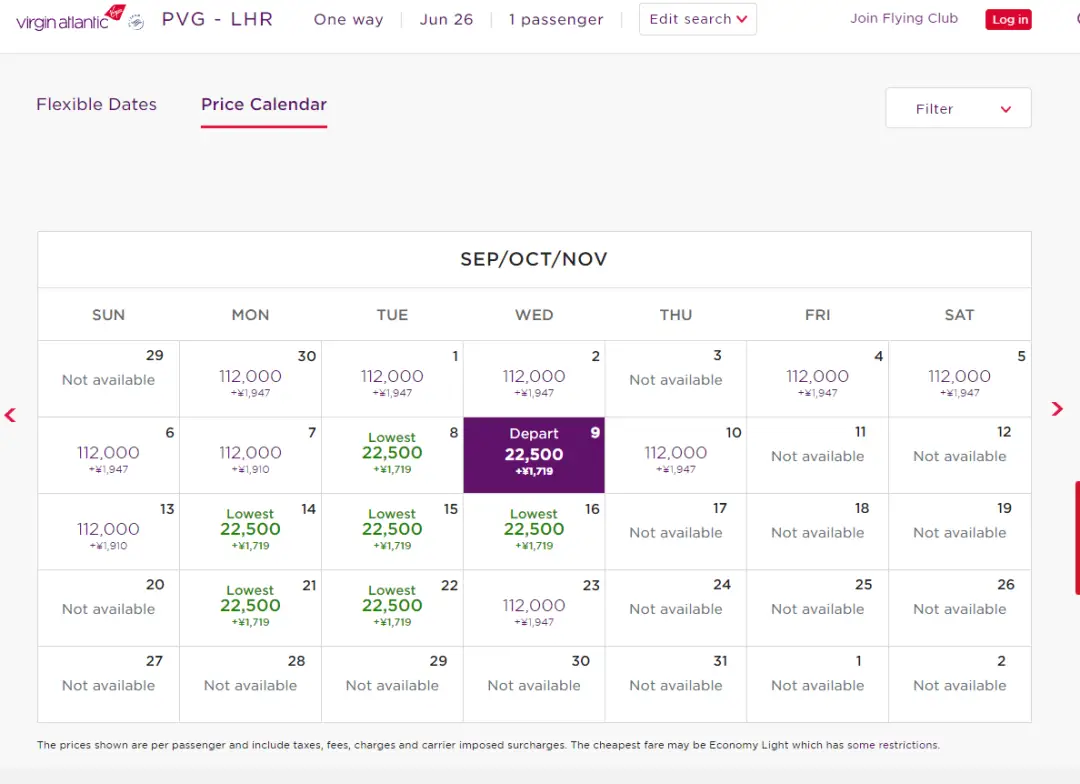Expand the Edit search dropdown

point(697,19)
